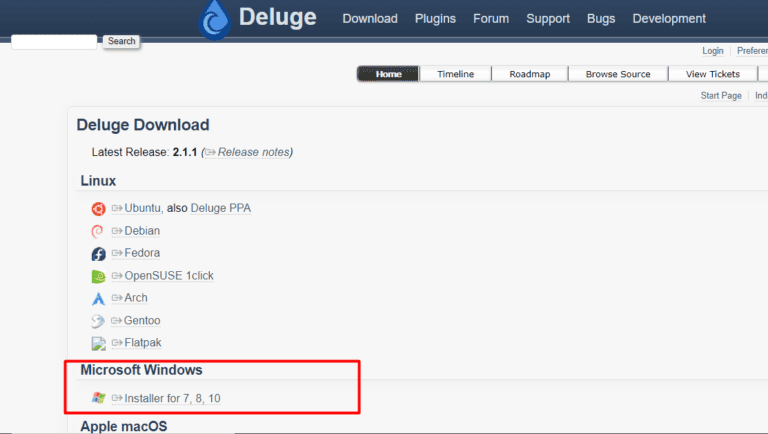Click the Debian swirl icon
This screenshot has height=434, width=768.
97,231
